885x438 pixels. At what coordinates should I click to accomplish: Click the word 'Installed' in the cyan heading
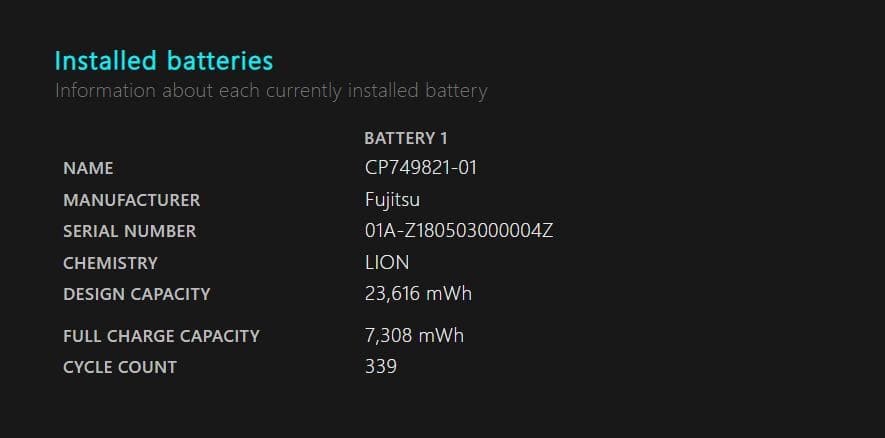(x=103, y=61)
